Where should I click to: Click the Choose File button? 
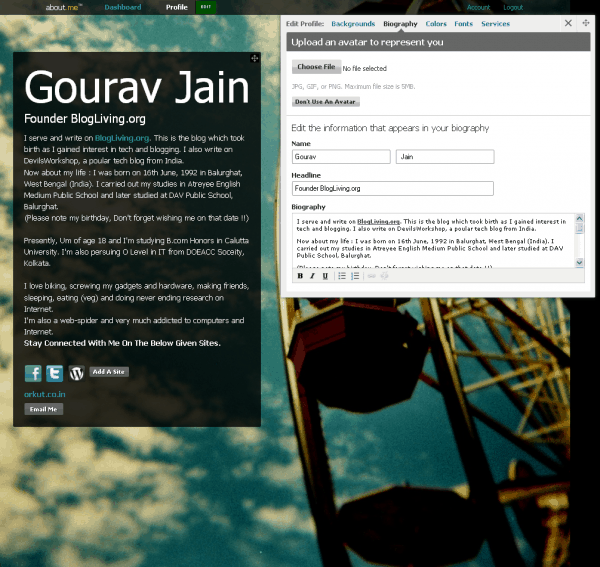(316, 67)
